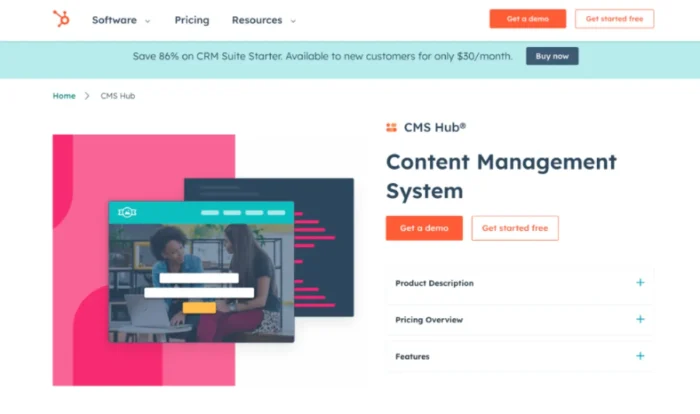700x414 pixels.
Task: Click the HubSpot sprocket logo
Action: (61, 19)
